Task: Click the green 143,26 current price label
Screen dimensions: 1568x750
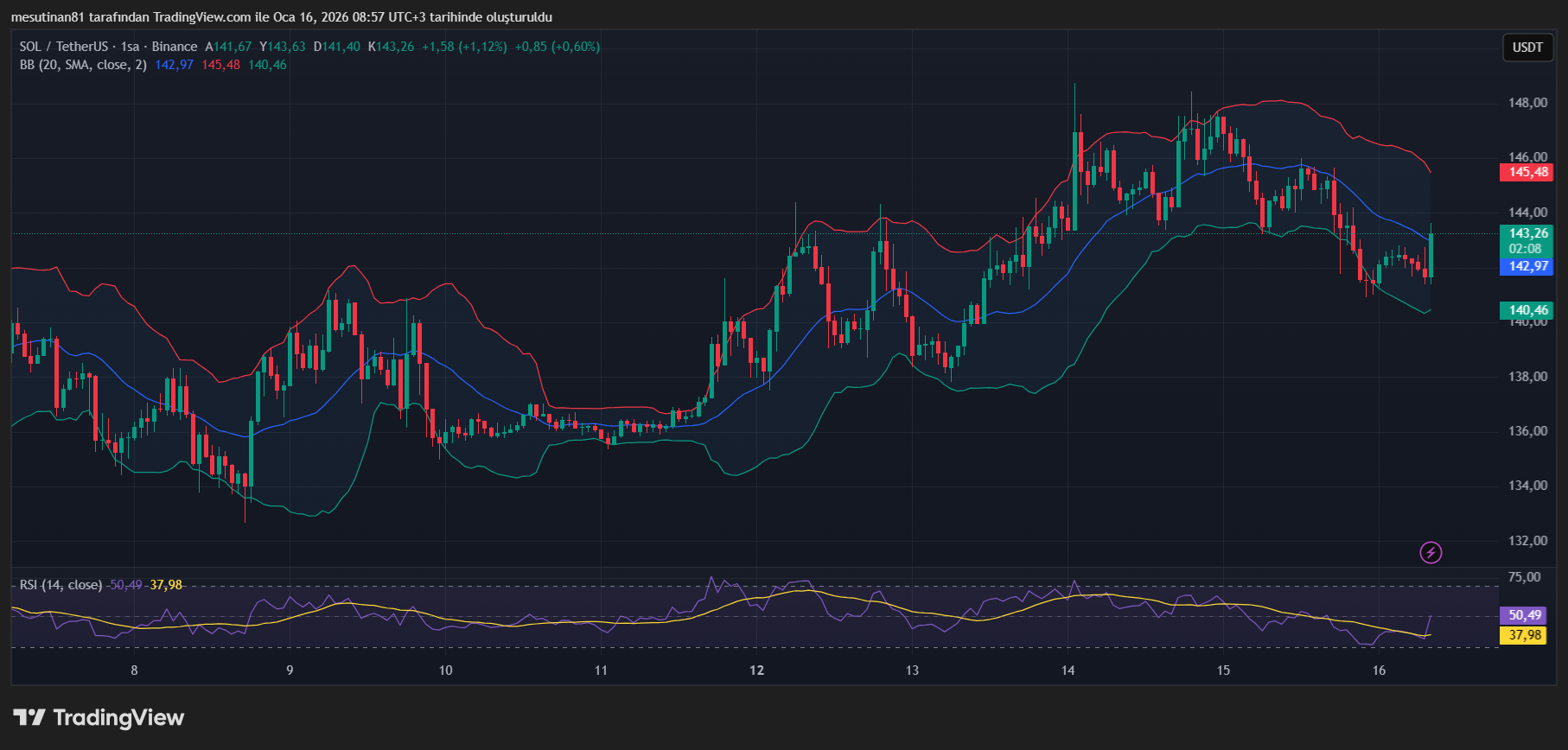Action: click(x=1527, y=233)
